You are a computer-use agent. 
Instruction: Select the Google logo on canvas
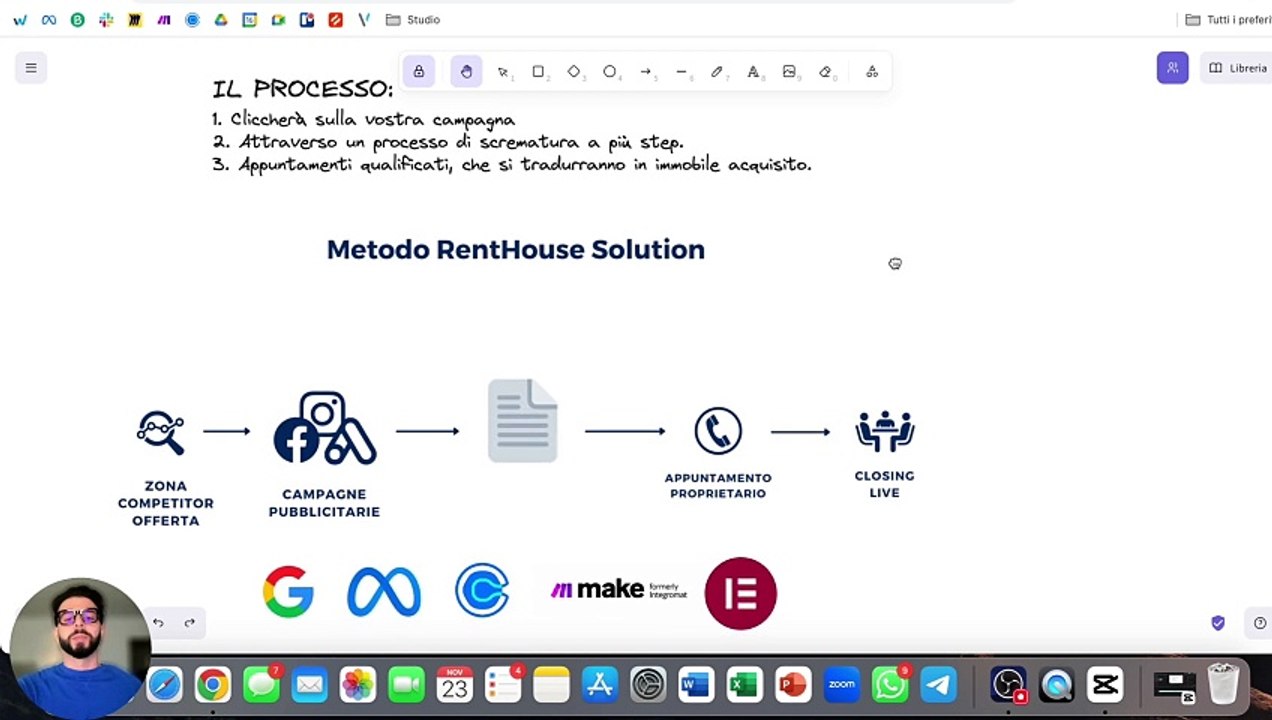click(x=288, y=592)
